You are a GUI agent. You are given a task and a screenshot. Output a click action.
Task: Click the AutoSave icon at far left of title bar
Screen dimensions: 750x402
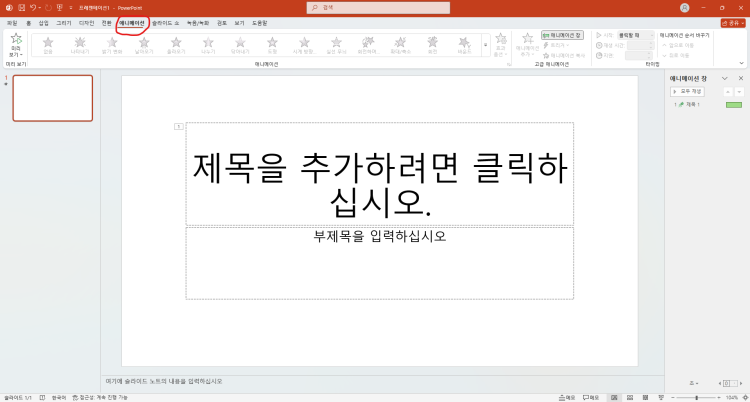[x=9, y=8]
